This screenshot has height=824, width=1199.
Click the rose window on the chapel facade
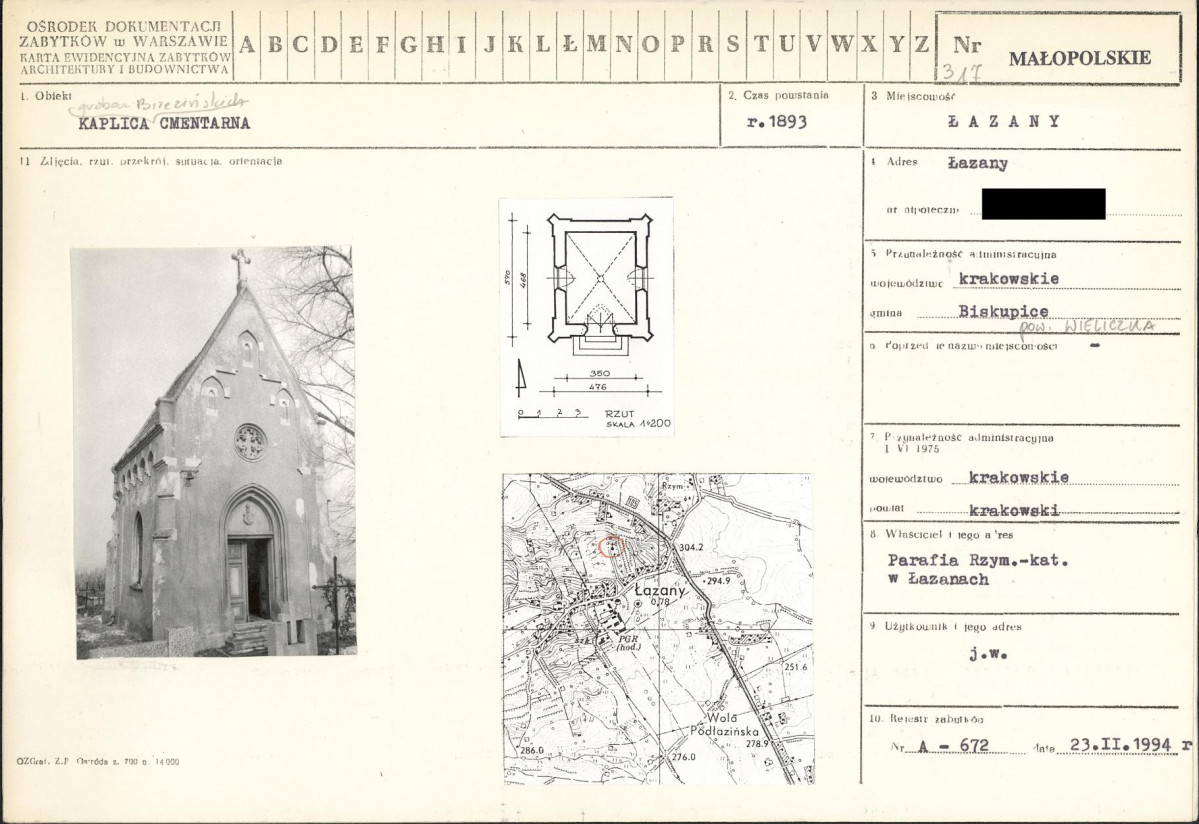(x=250, y=441)
